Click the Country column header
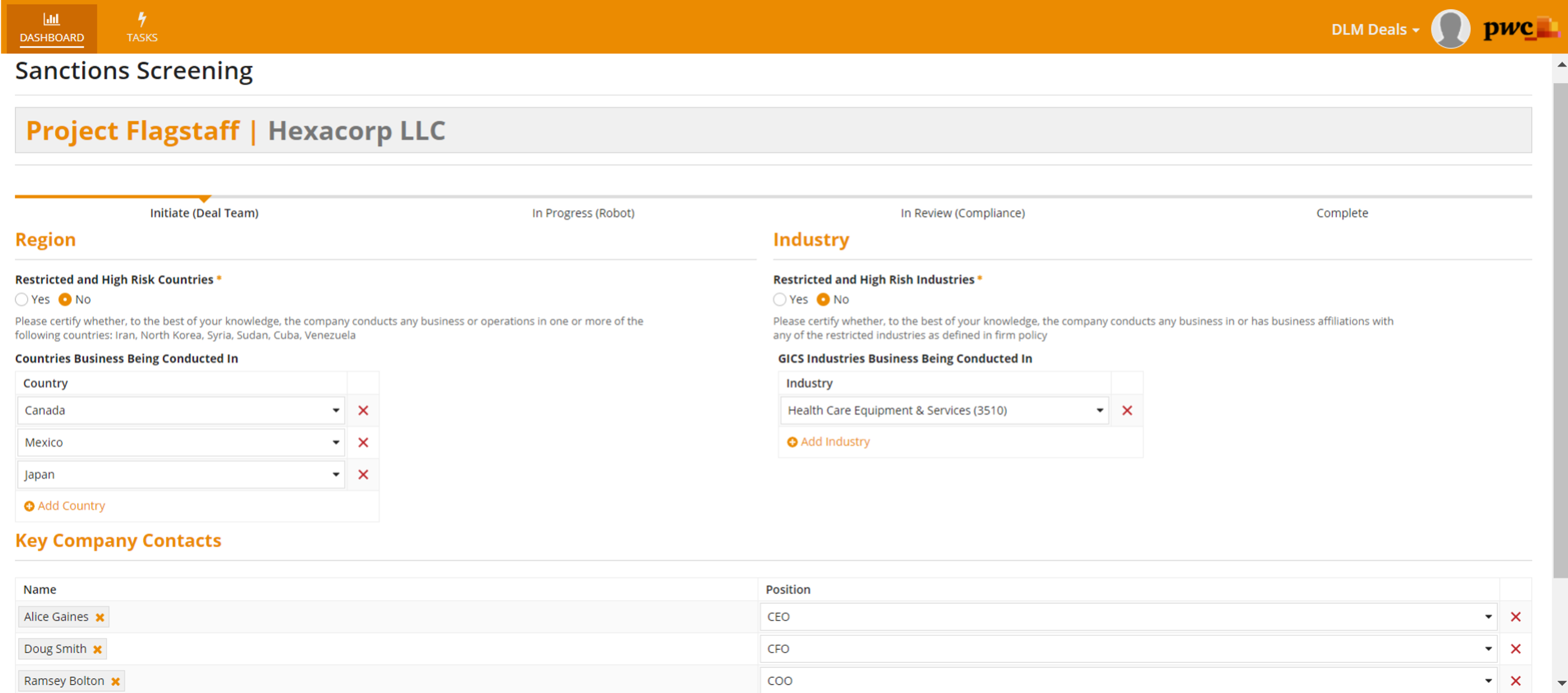This screenshot has height=693, width=1568. [46, 383]
